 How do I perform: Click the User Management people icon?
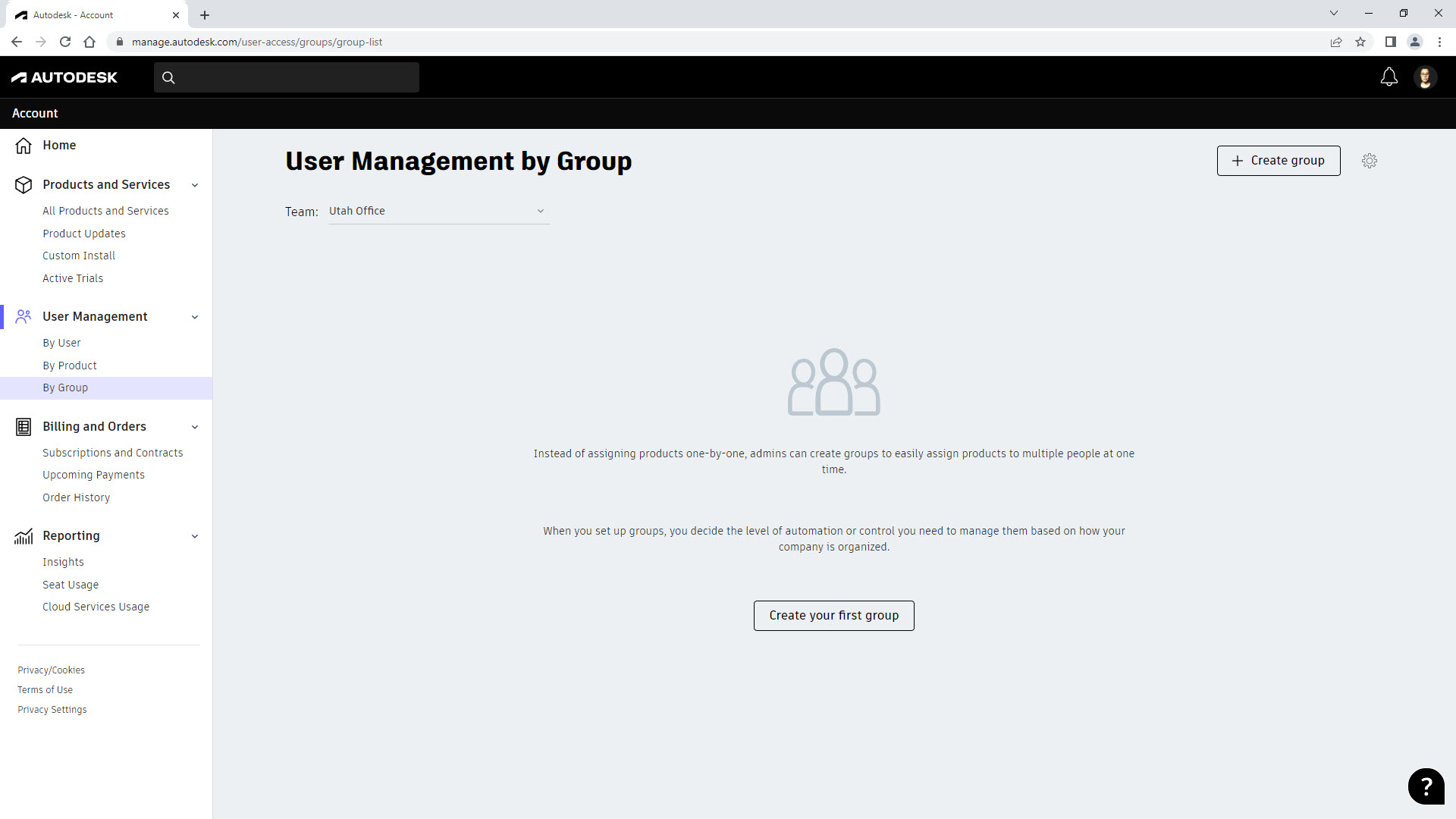point(24,317)
